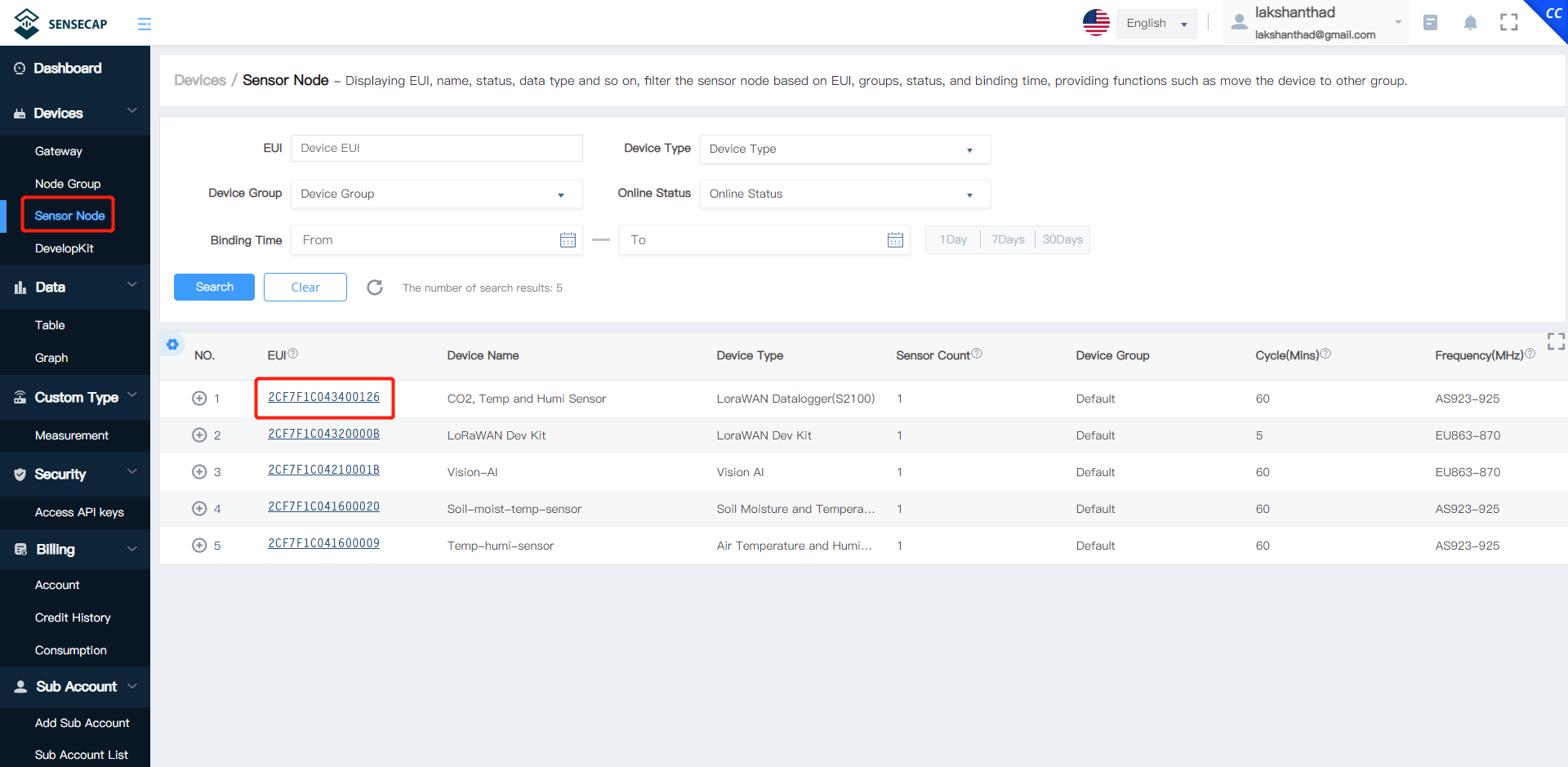Collapse the Billing menu section
The height and width of the screenshot is (767, 1568).
click(x=75, y=550)
